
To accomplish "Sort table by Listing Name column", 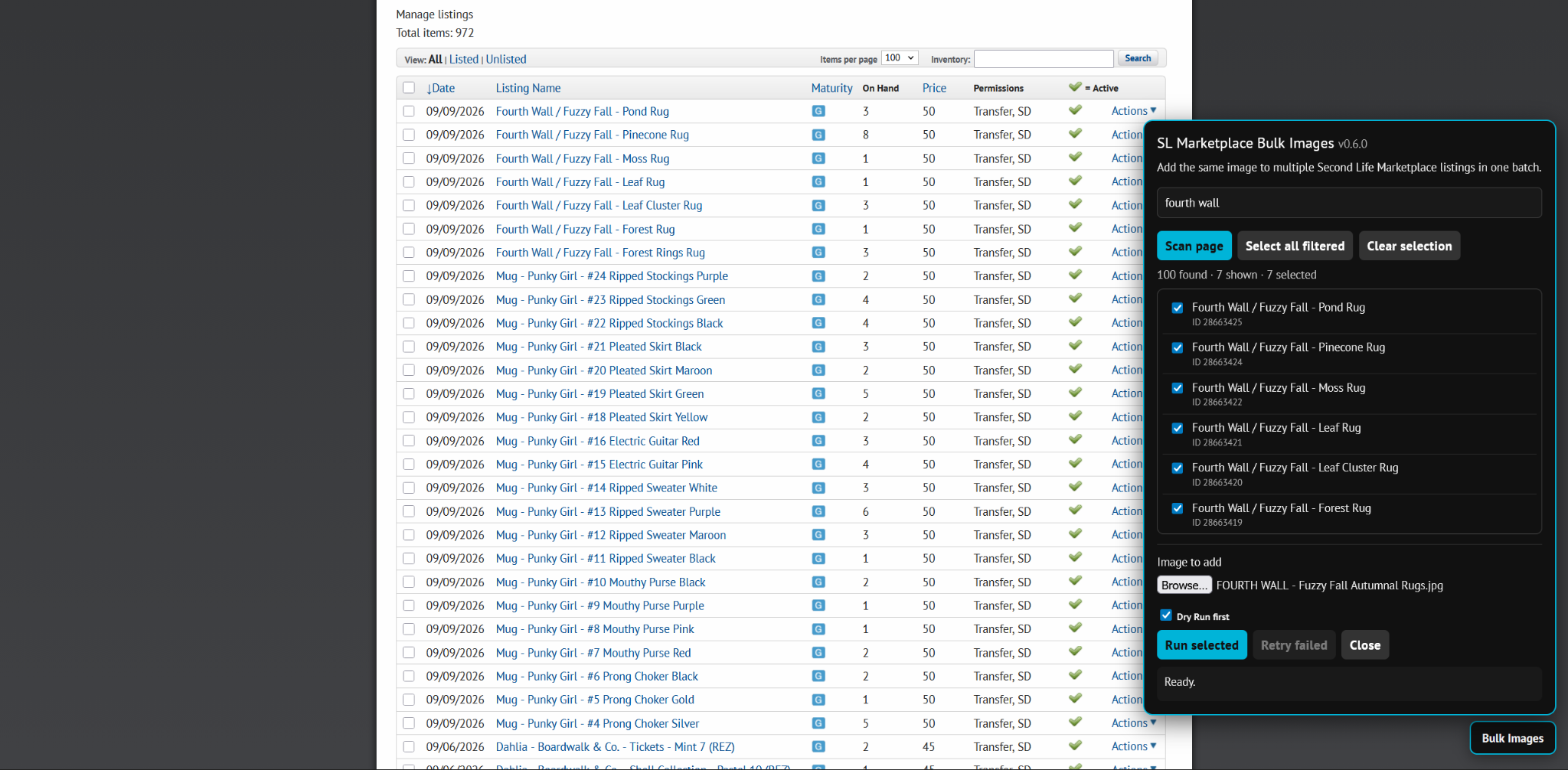I will pos(528,88).
